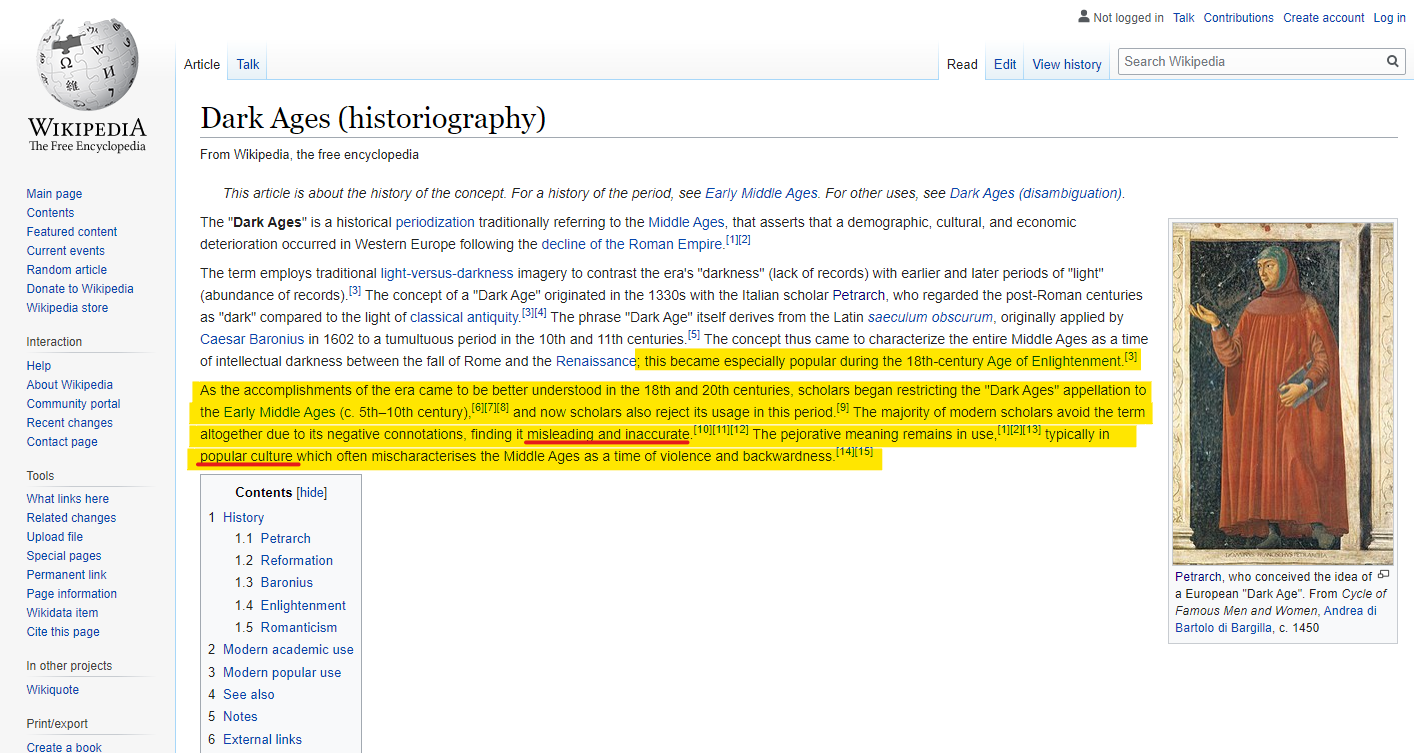Open Current events

66,251
